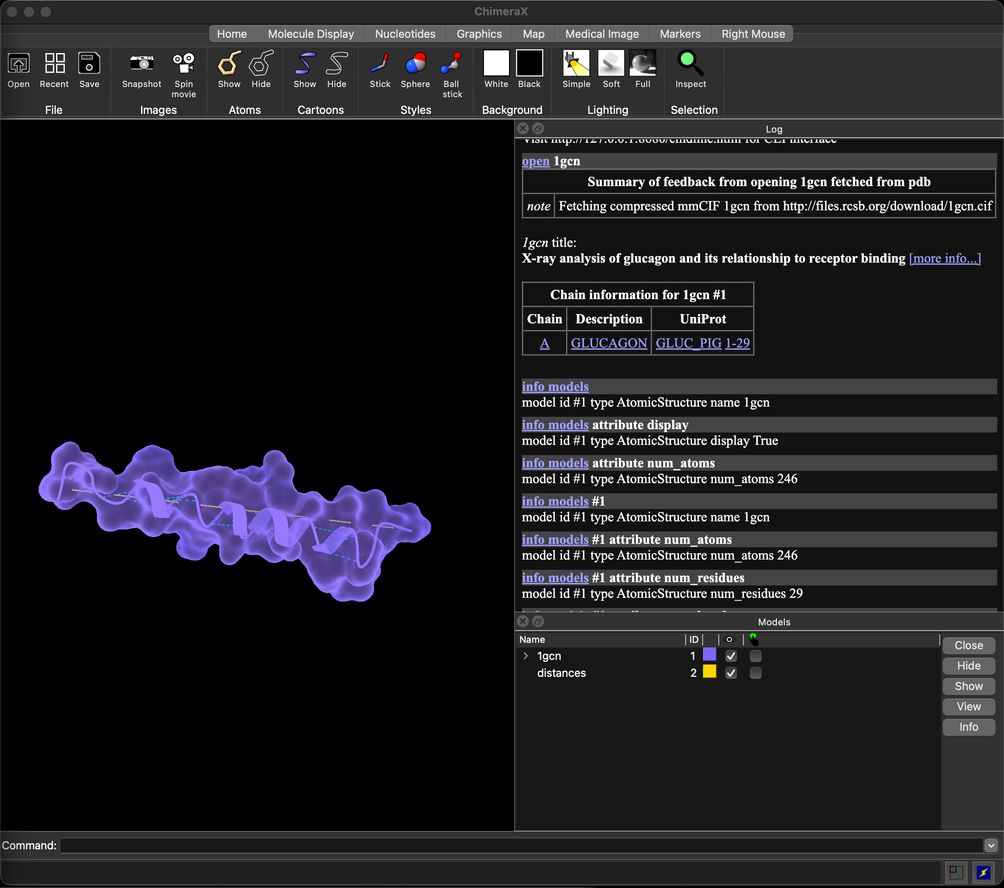Click the 'open' command link in Log
The image size is (1004, 888).
point(535,161)
